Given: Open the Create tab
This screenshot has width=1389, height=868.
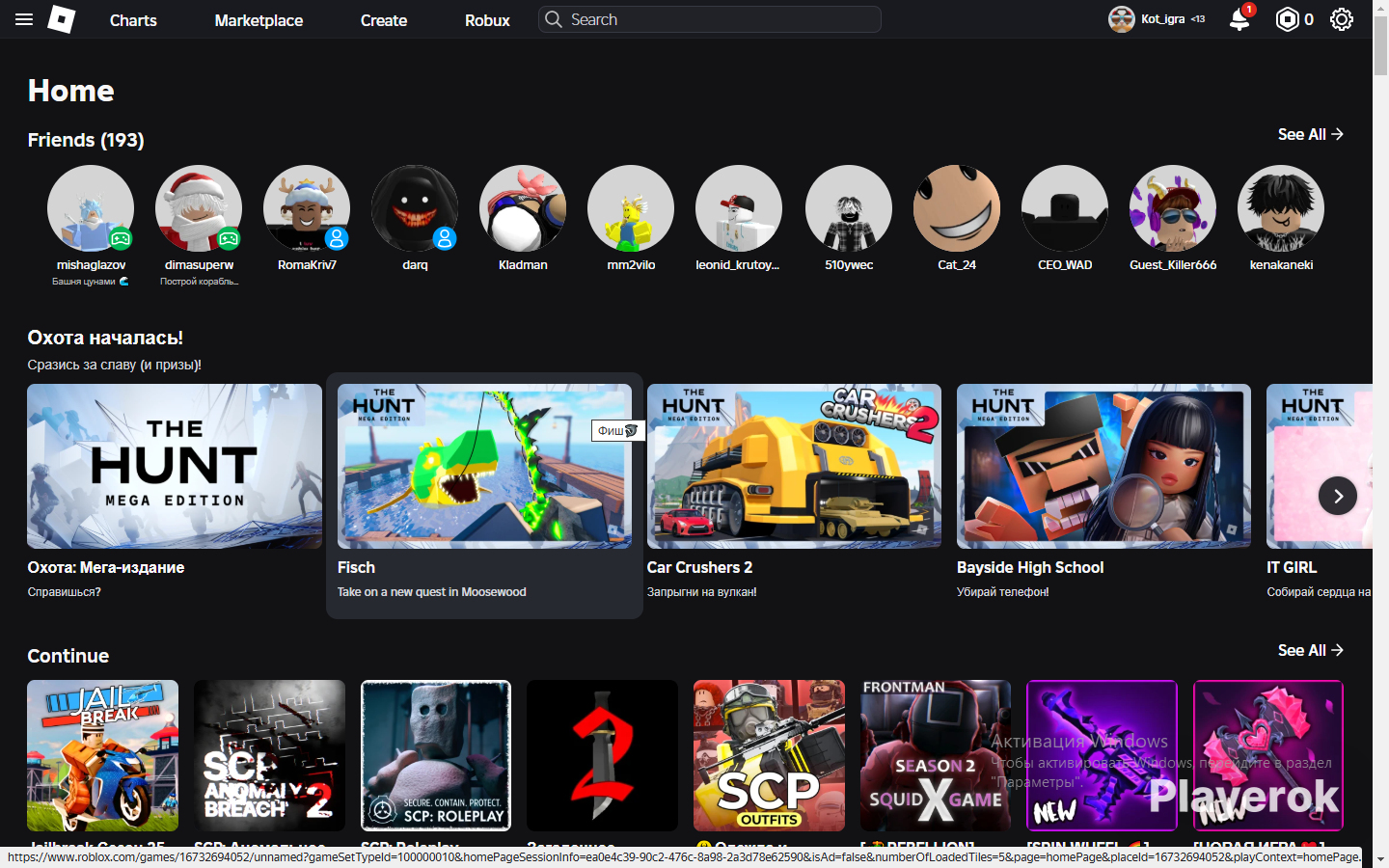Looking at the screenshot, I should click(384, 20).
